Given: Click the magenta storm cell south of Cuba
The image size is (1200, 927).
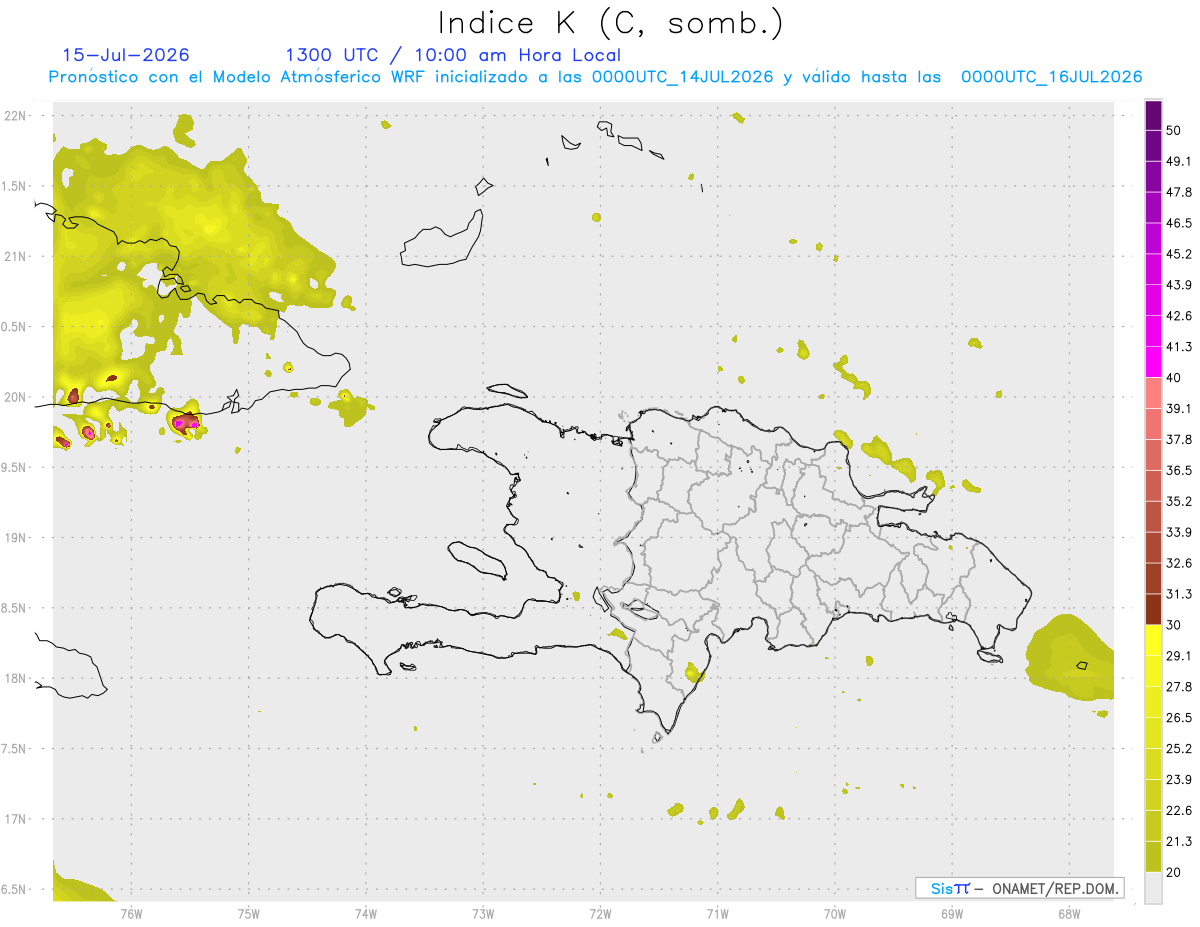Looking at the screenshot, I should pos(185,423).
